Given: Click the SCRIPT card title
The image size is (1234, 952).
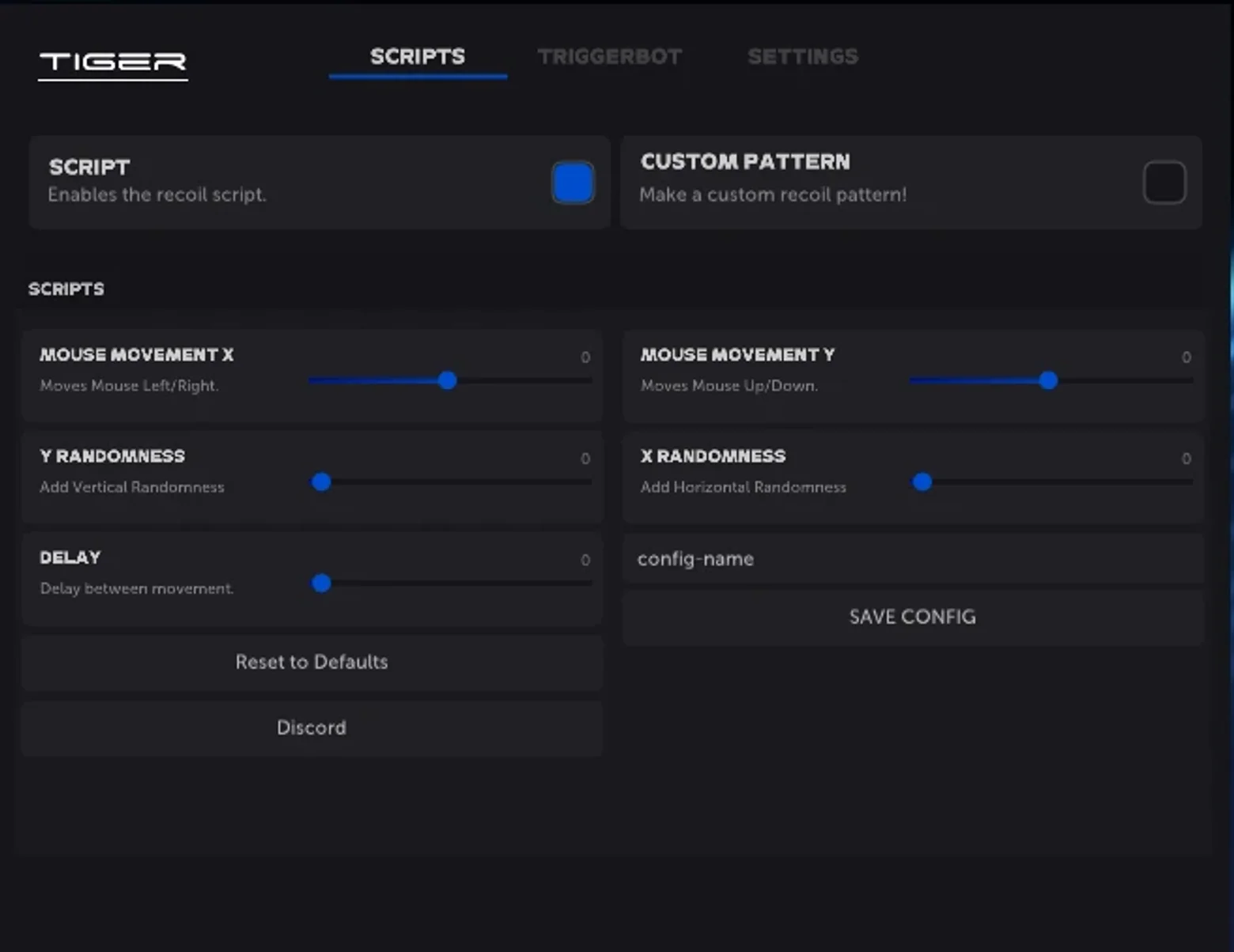Looking at the screenshot, I should pos(89,167).
